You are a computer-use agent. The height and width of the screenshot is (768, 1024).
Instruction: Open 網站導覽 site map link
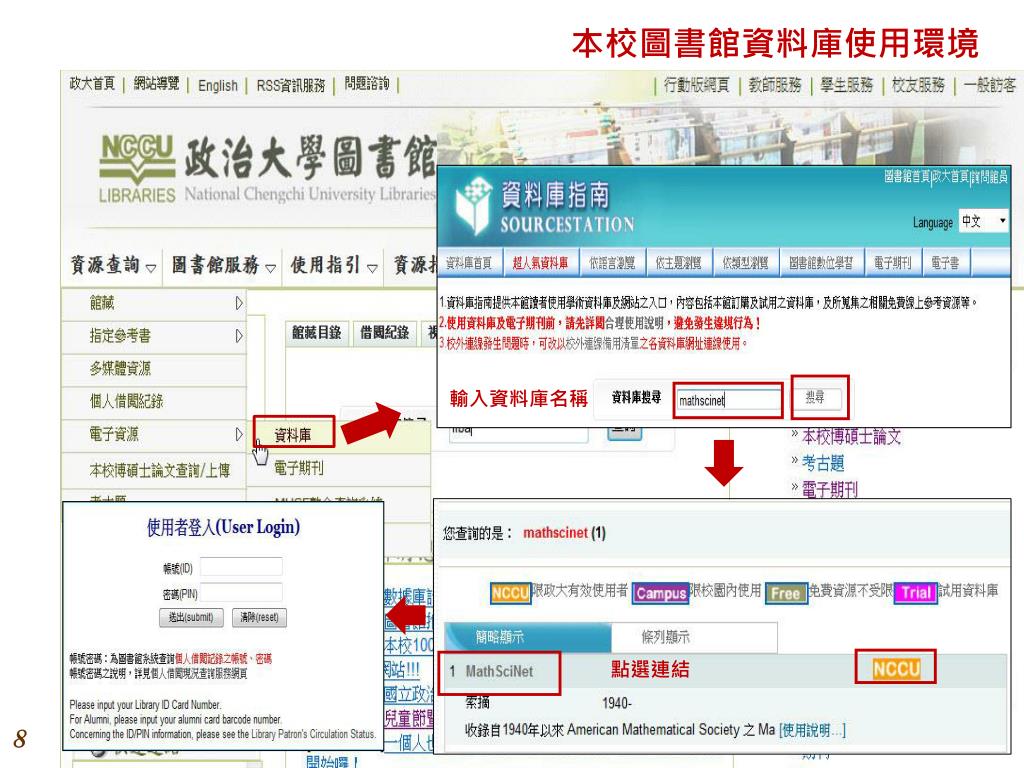tap(156, 84)
